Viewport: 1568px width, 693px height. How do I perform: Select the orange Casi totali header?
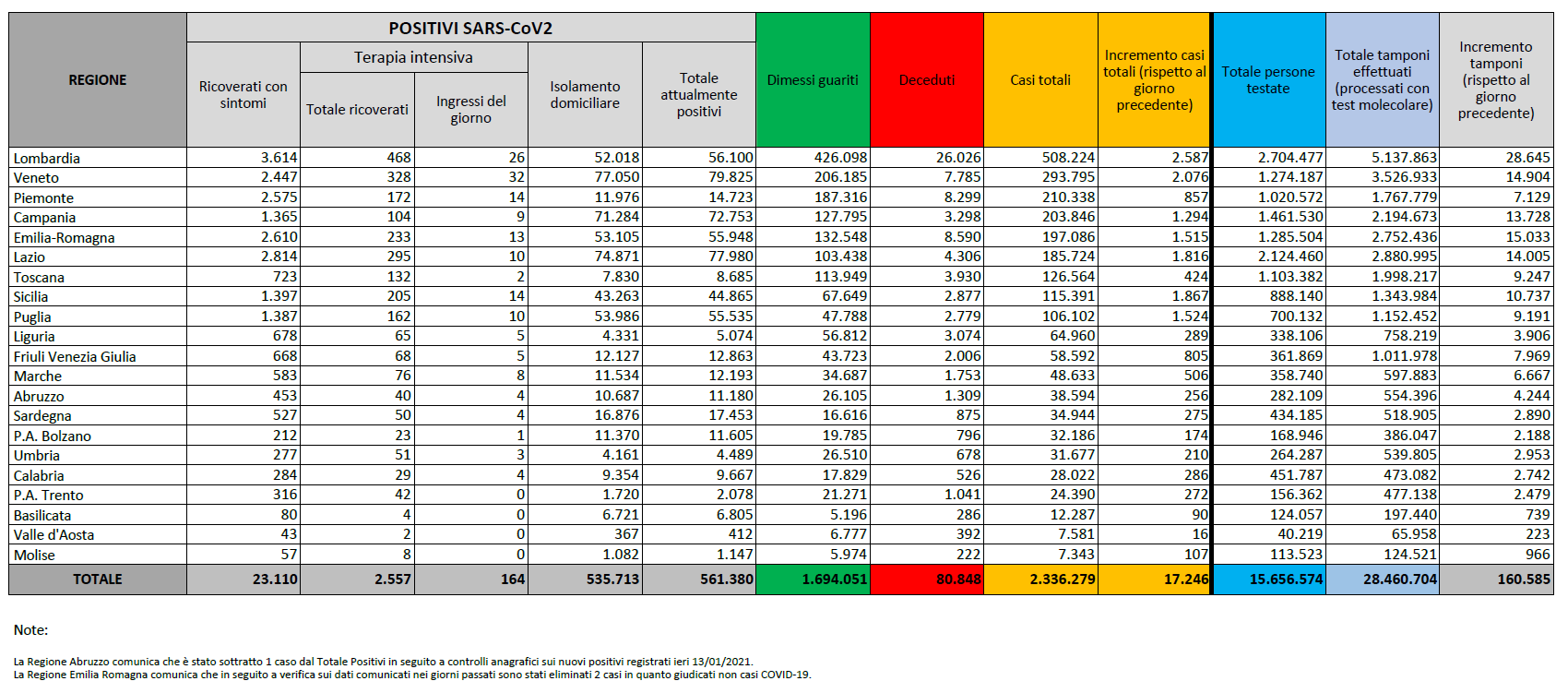[1039, 80]
